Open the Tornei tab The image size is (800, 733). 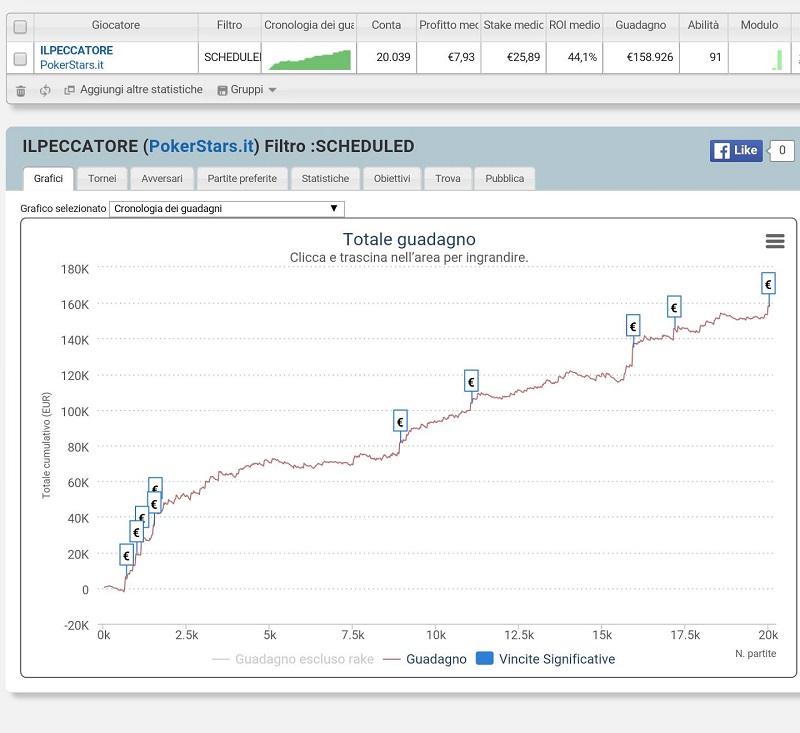[102, 179]
